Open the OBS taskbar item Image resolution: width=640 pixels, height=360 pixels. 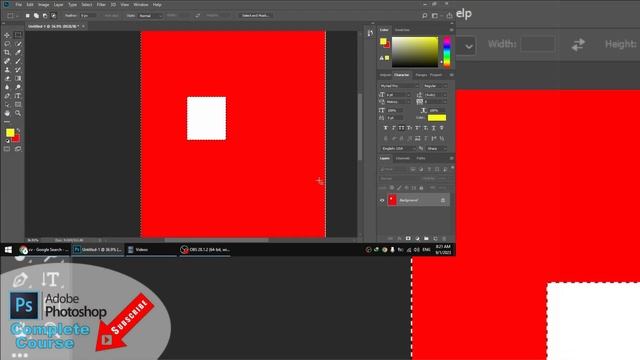click(205, 249)
